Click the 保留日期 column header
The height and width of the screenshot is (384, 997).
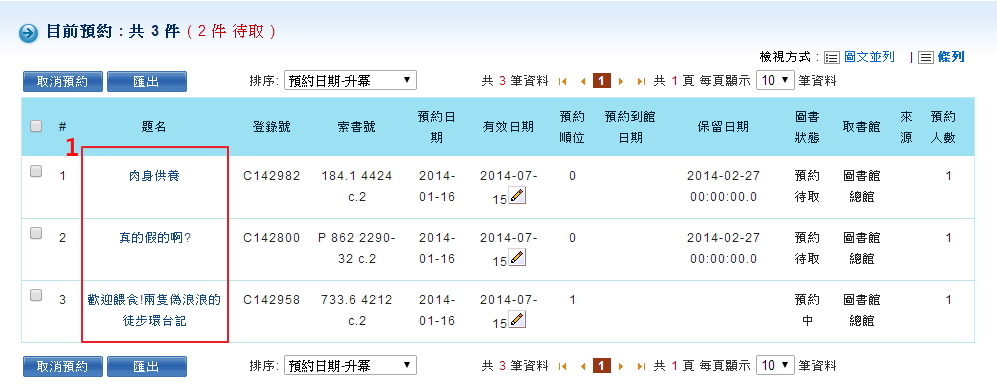click(723, 127)
